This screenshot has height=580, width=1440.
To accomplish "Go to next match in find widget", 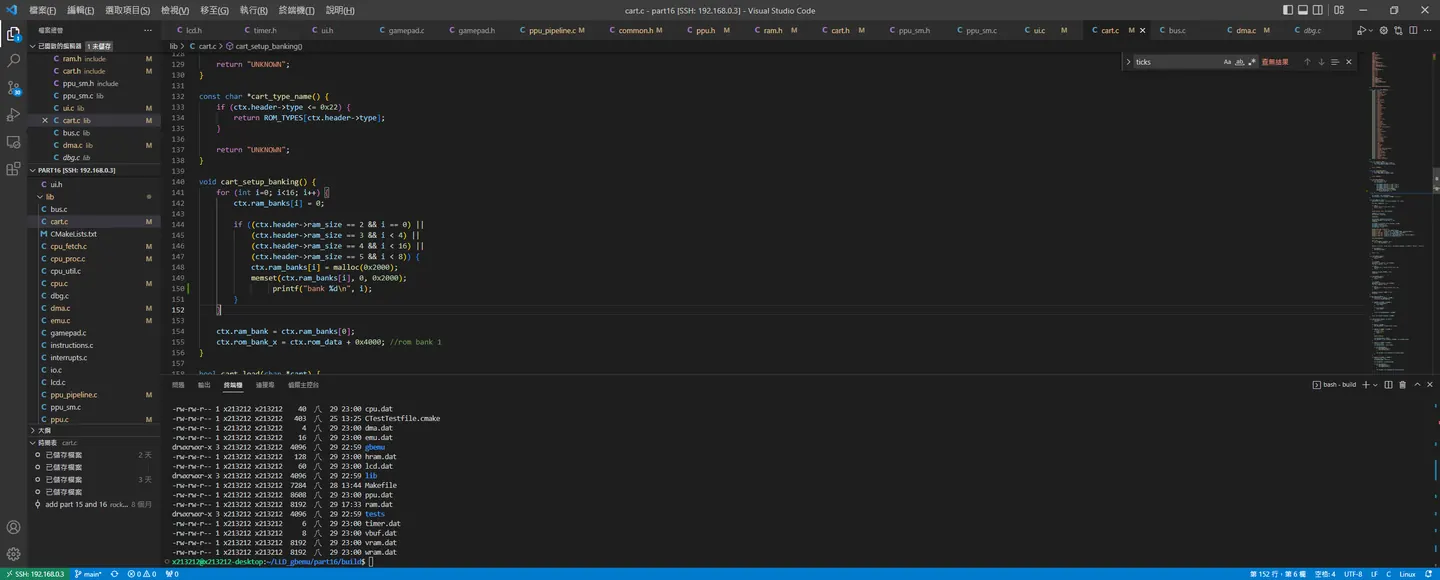I will (x=1321, y=62).
